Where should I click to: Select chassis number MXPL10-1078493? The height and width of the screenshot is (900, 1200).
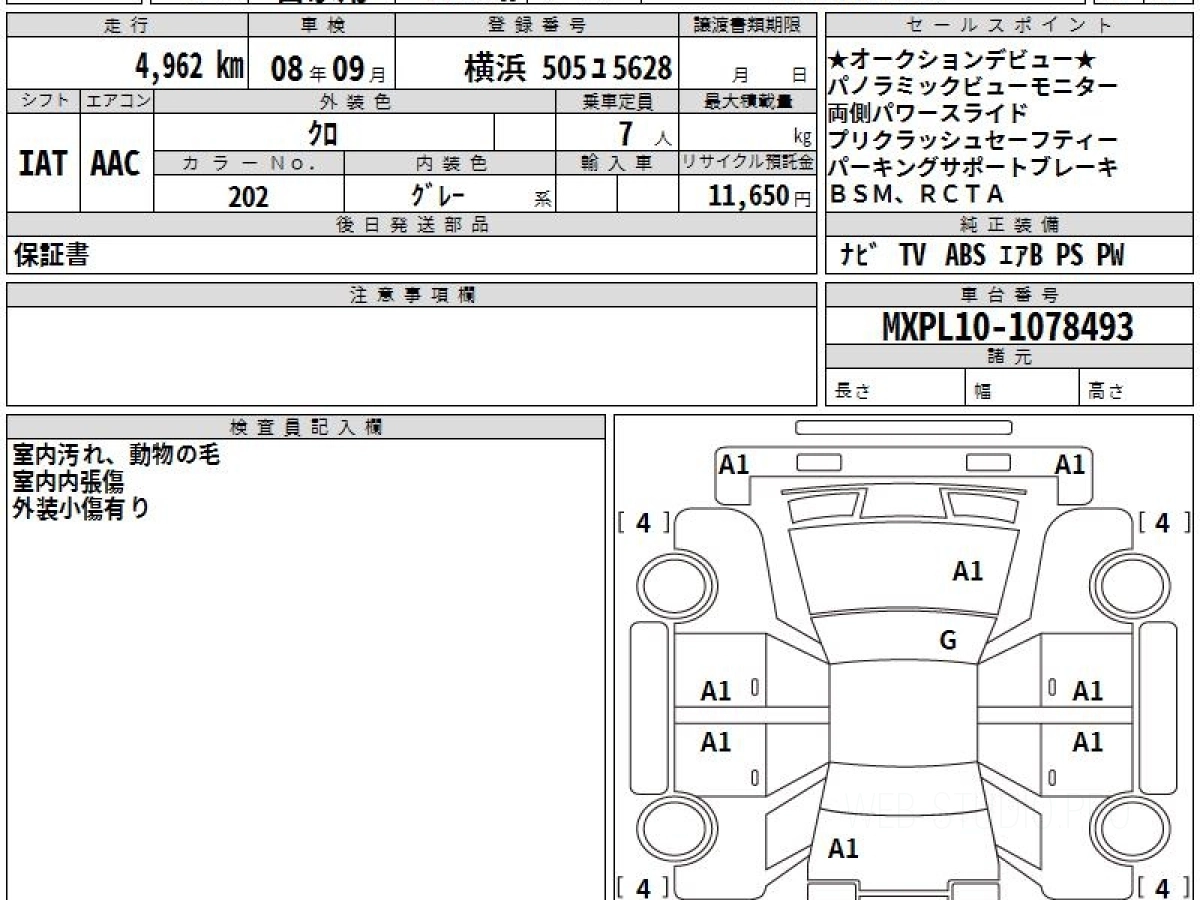tap(1008, 326)
